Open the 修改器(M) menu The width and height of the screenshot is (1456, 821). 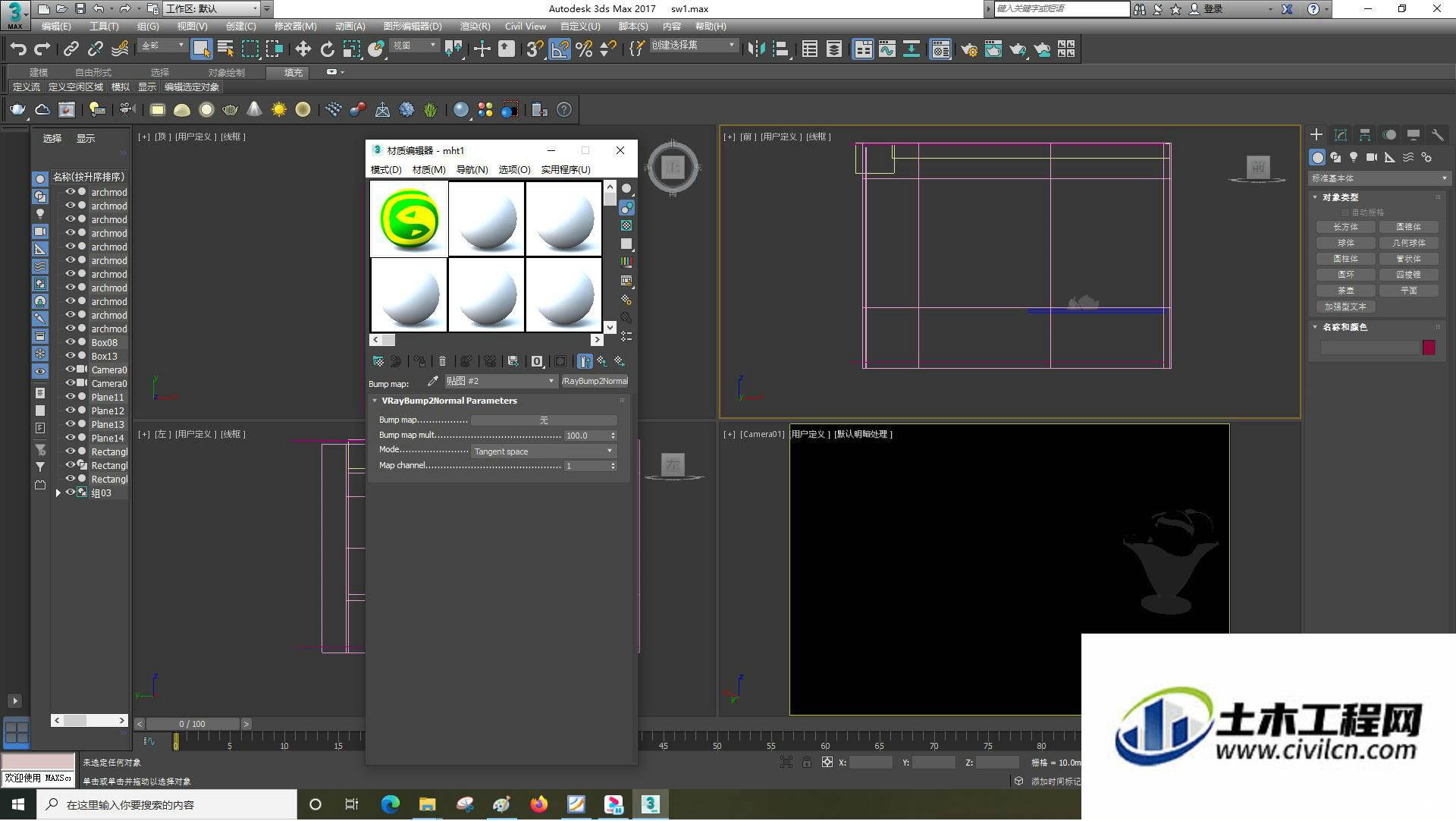pos(295,27)
